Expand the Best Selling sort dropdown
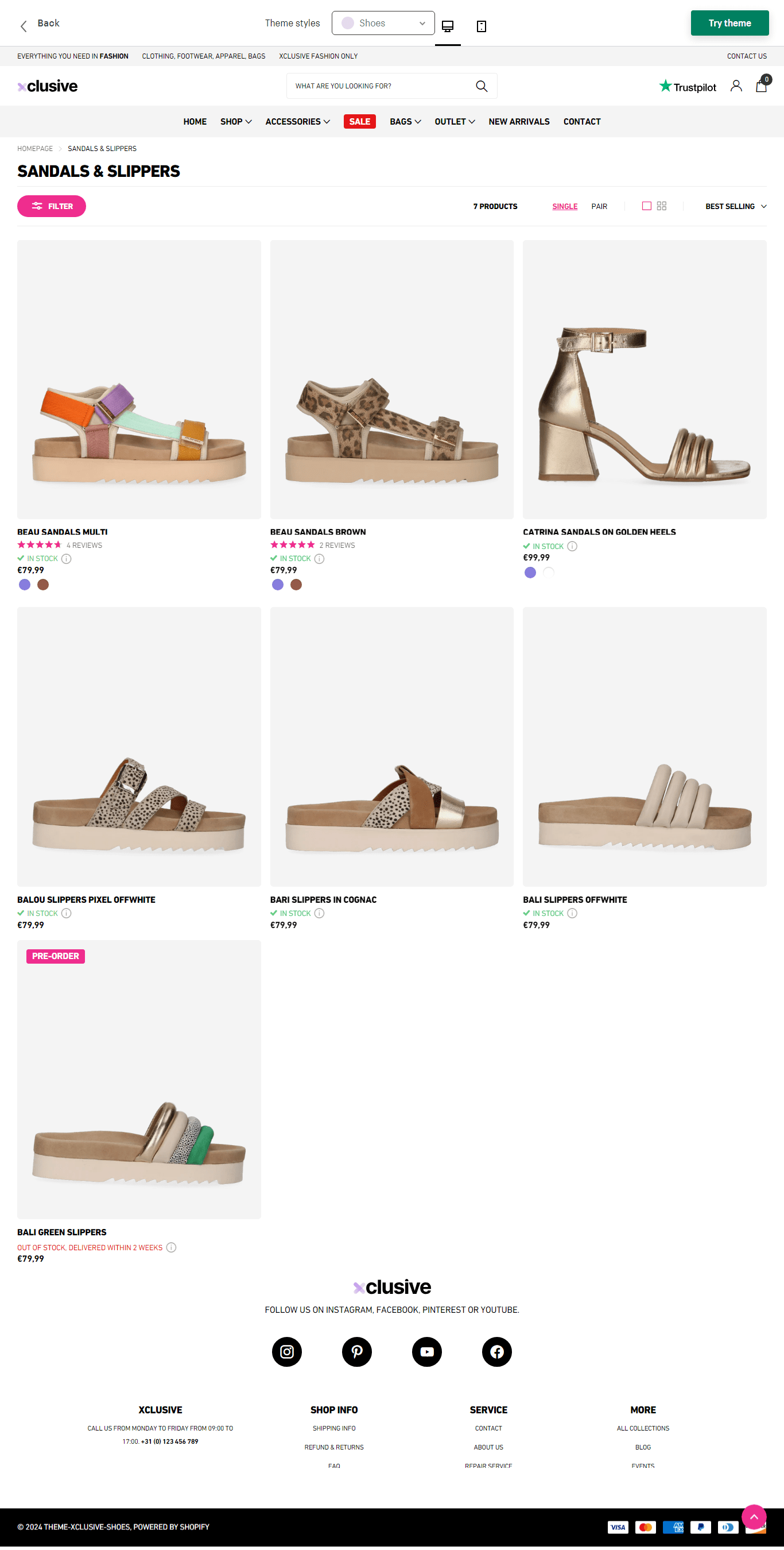The height and width of the screenshot is (1550, 784). pos(735,206)
